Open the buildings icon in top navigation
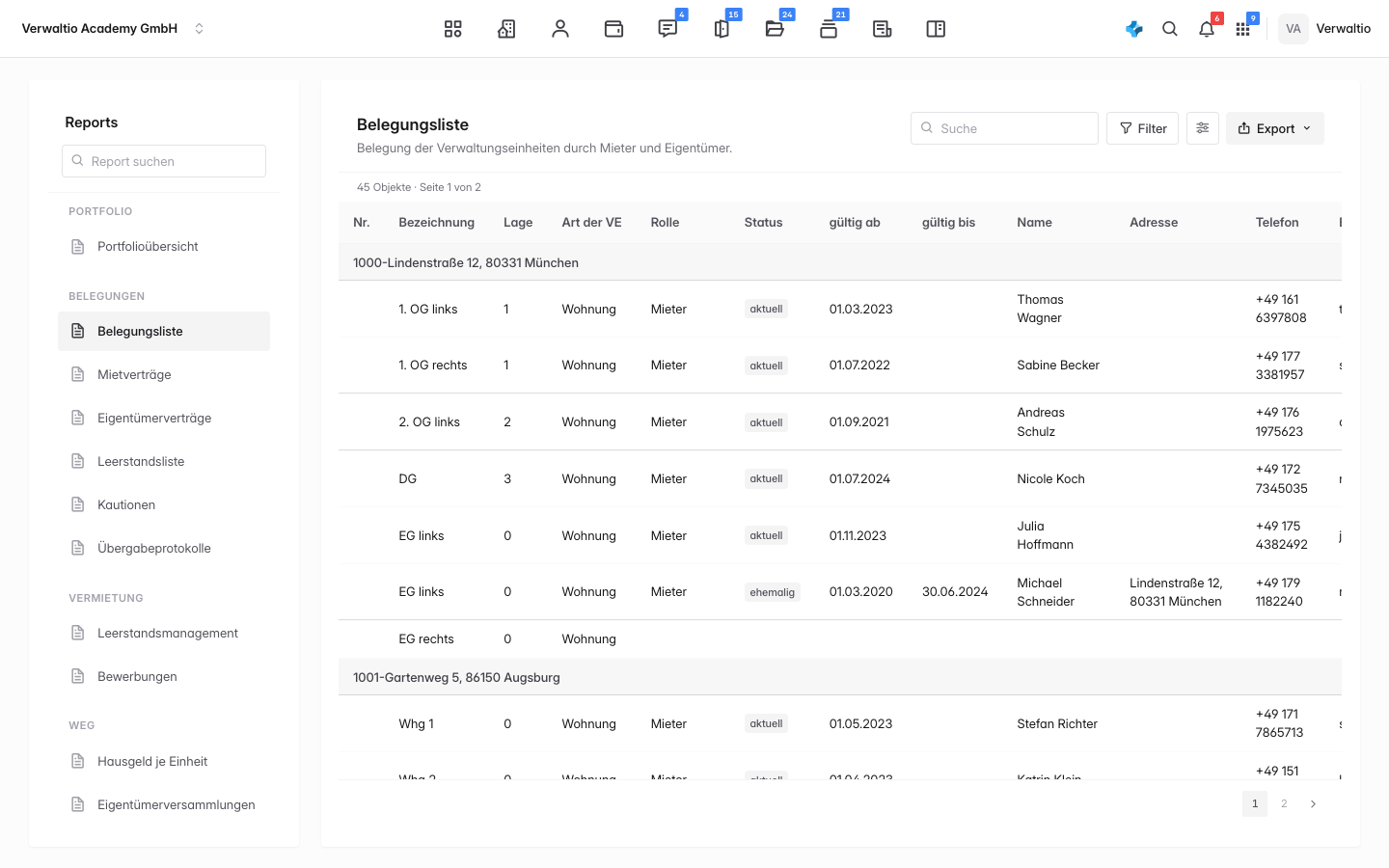 [x=506, y=29]
